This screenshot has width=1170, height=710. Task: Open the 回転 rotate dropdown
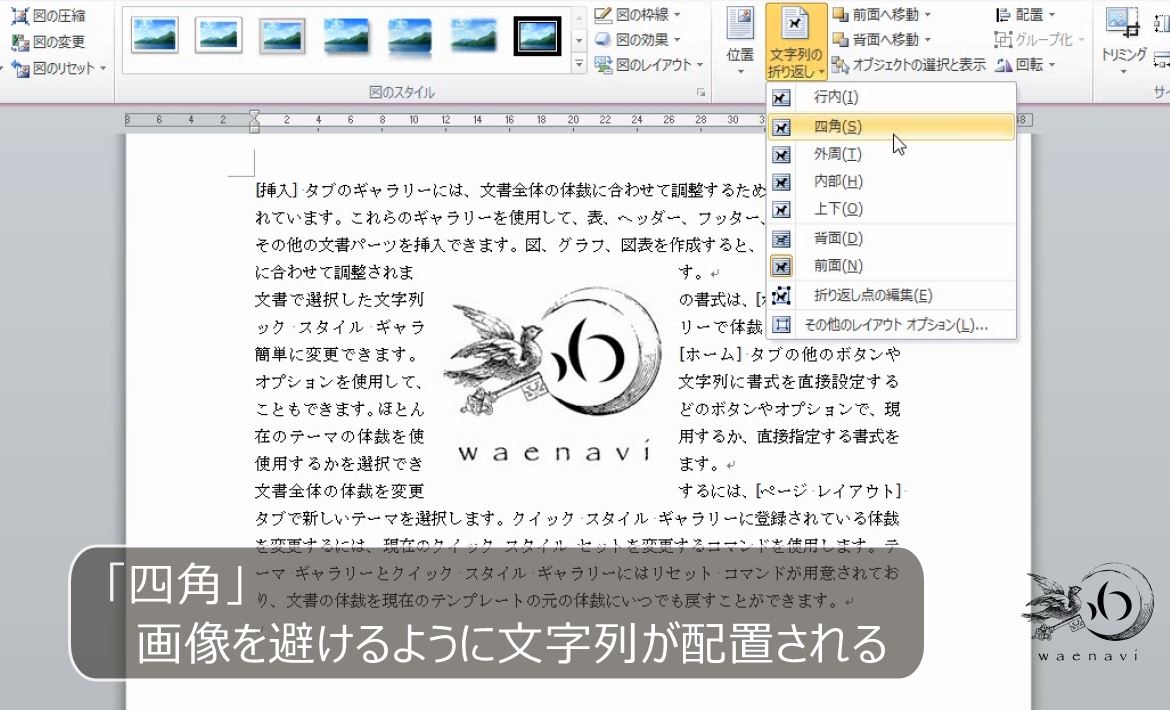(x=1024, y=65)
